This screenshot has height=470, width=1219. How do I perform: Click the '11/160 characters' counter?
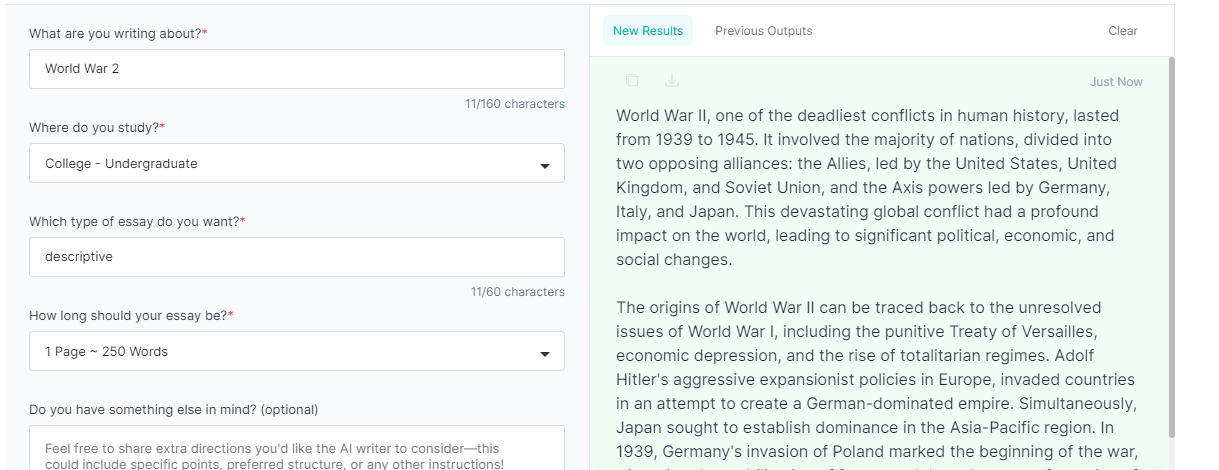515,104
